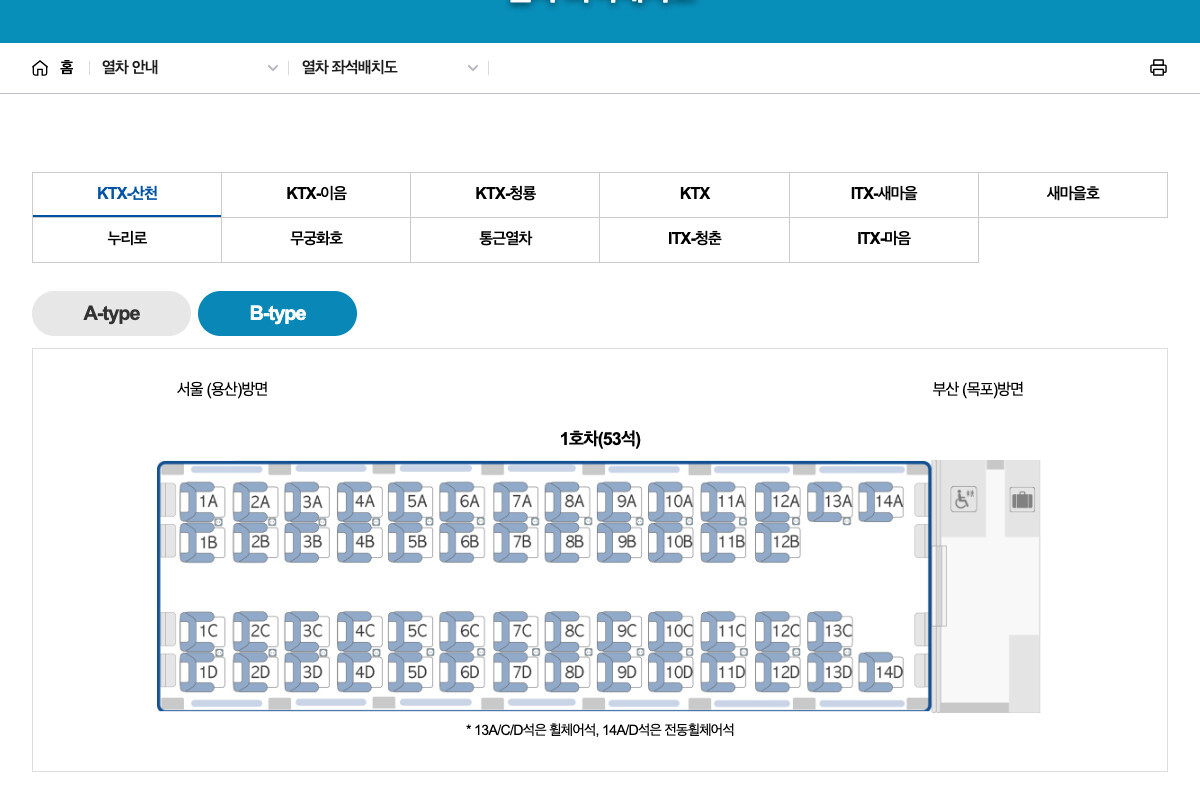Select seat 7D in seat map
The width and height of the screenshot is (1200, 800).
coord(516,672)
